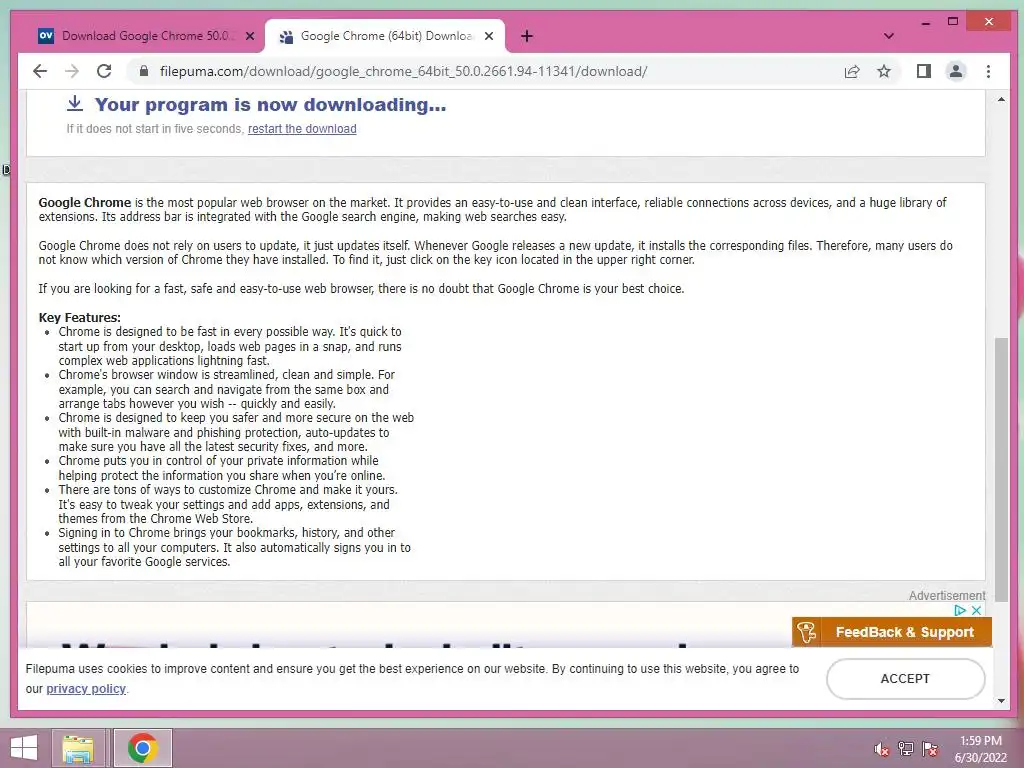
Task: View site info via the padlock icon
Action: pos(144,71)
